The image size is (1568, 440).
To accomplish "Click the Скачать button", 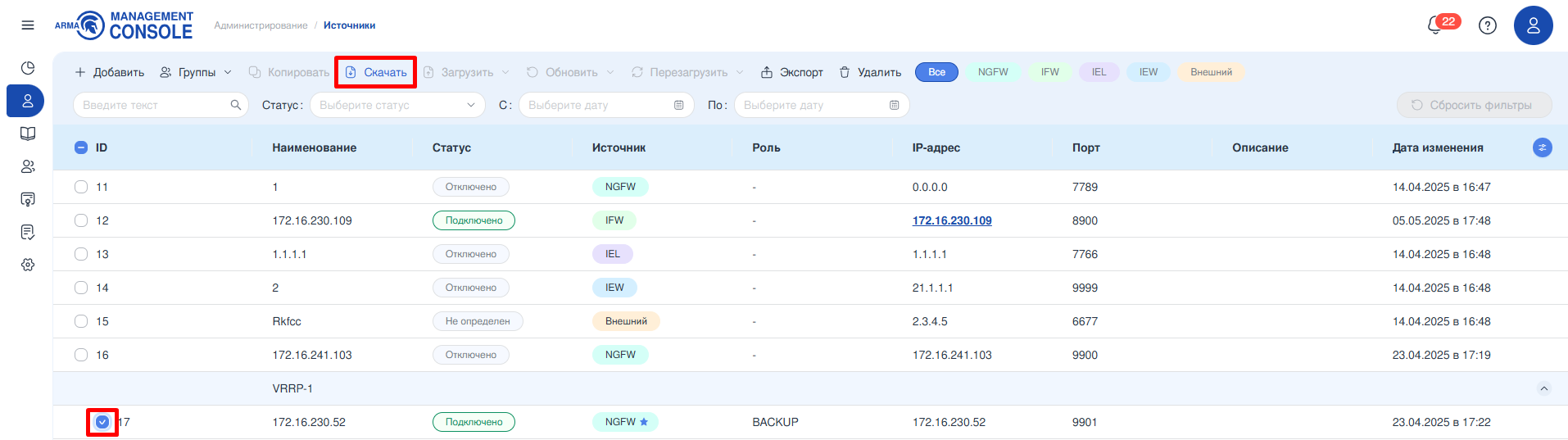I will [376, 72].
